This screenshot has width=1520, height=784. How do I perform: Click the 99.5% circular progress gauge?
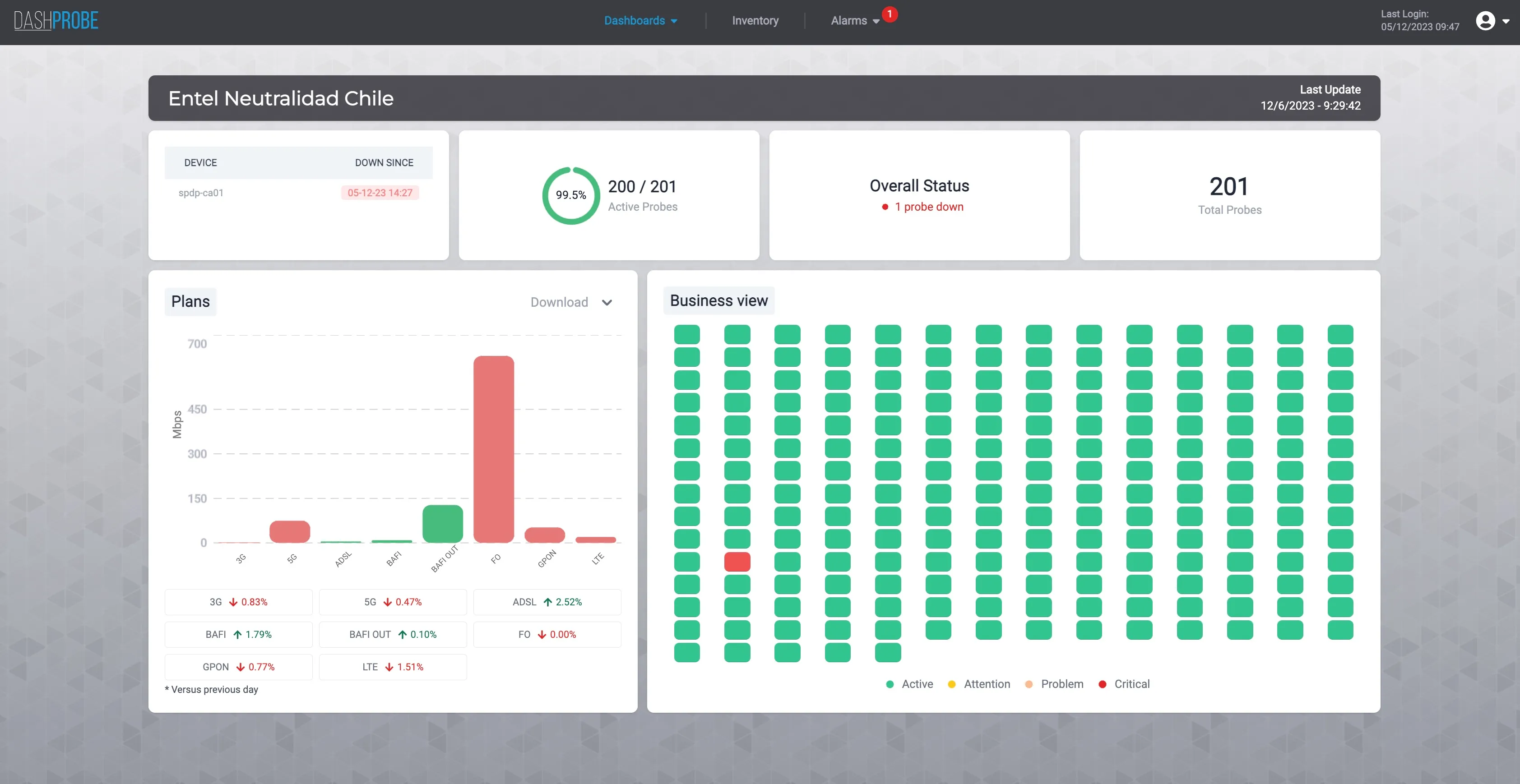click(x=571, y=195)
